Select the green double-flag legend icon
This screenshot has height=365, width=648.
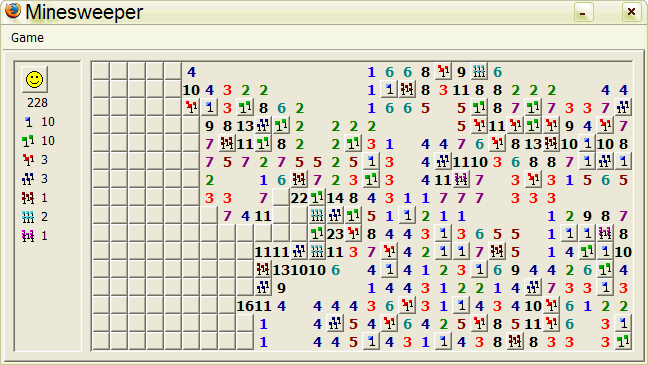[28, 141]
